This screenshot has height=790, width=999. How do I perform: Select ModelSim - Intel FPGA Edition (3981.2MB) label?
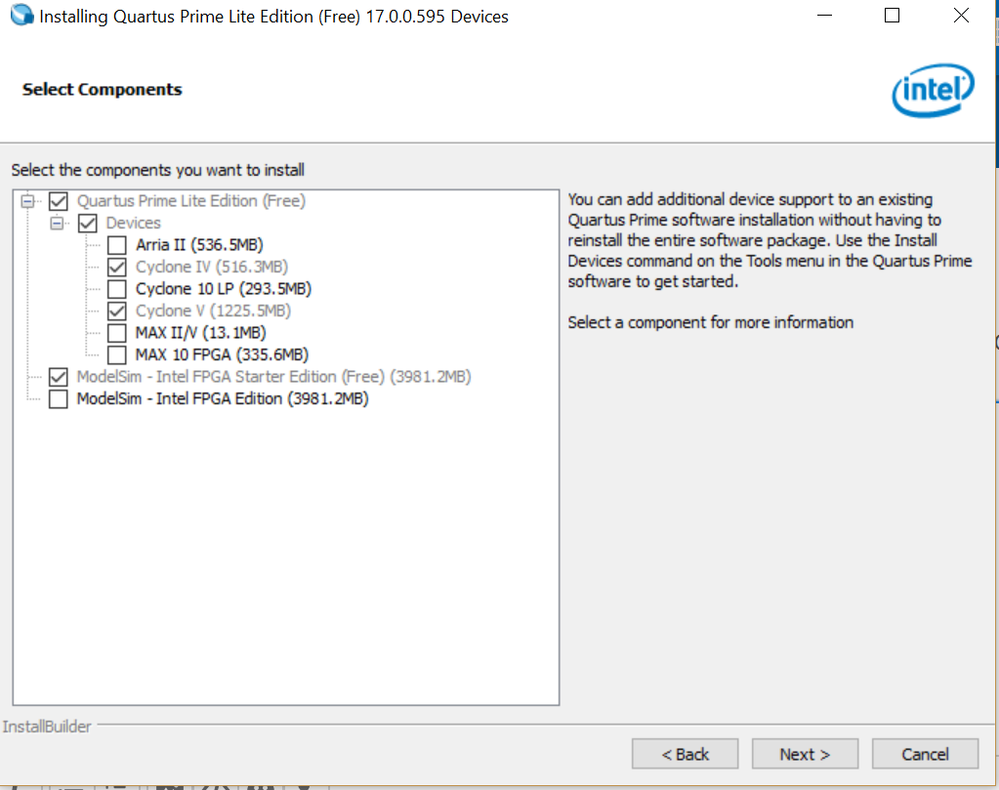(x=223, y=399)
